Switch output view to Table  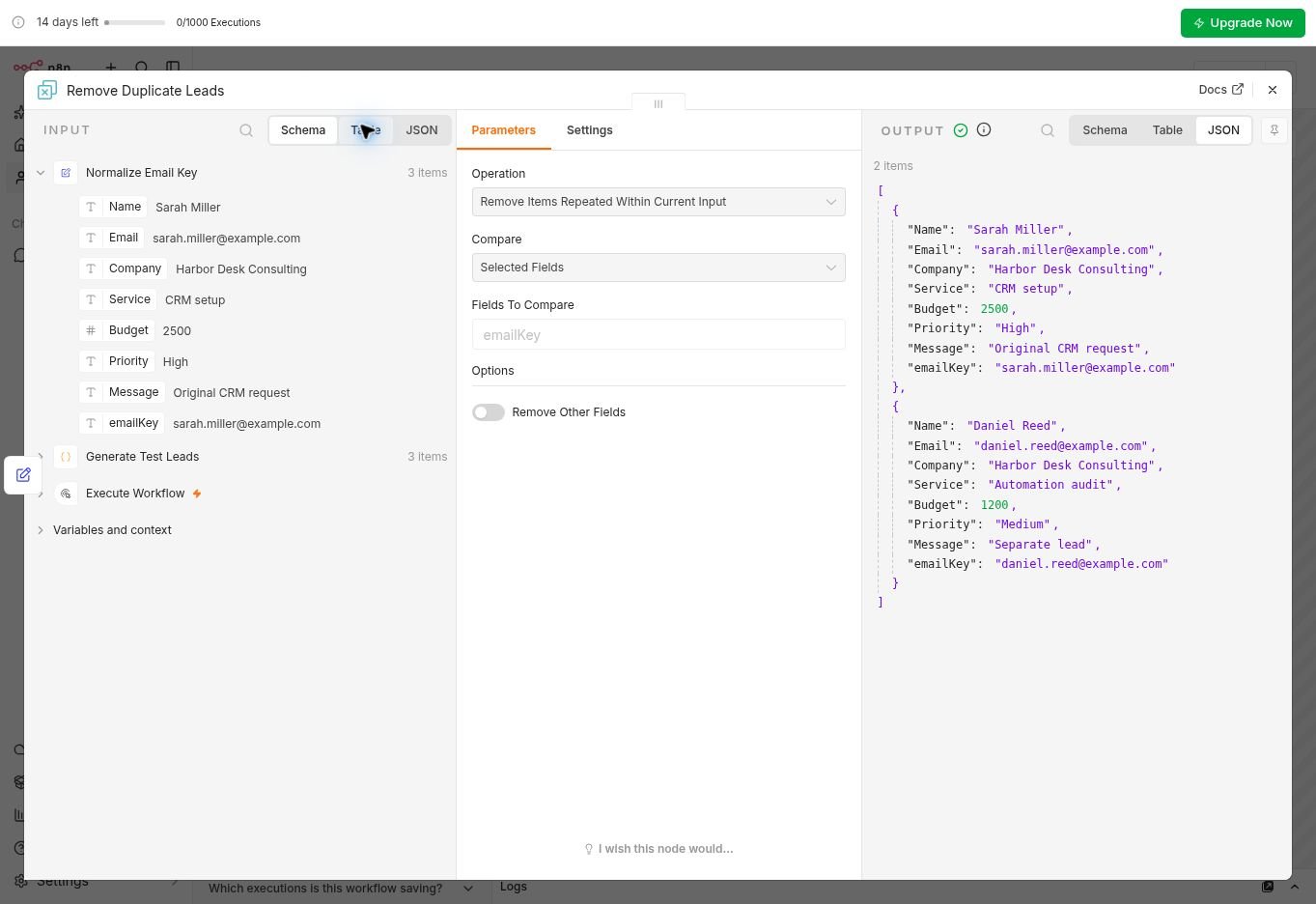tap(1167, 130)
